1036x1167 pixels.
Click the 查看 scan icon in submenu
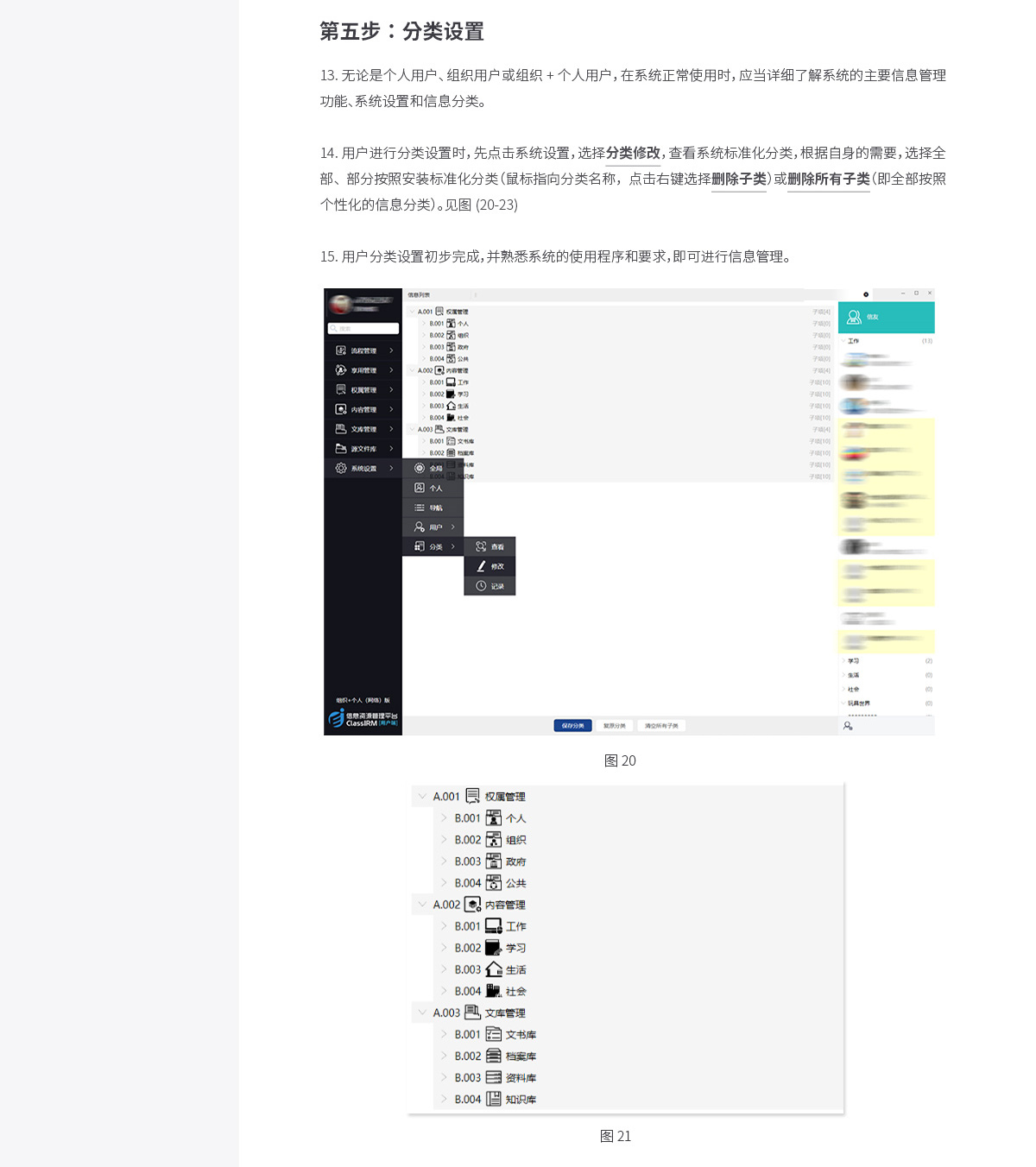[481, 546]
